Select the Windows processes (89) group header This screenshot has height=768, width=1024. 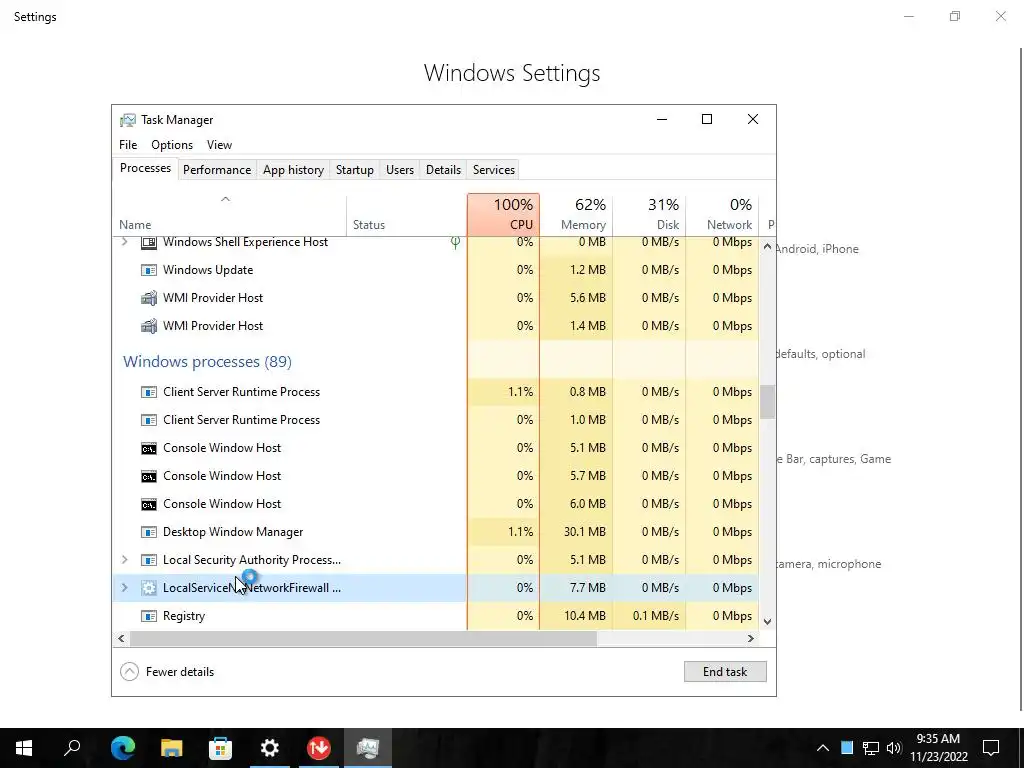click(x=208, y=362)
